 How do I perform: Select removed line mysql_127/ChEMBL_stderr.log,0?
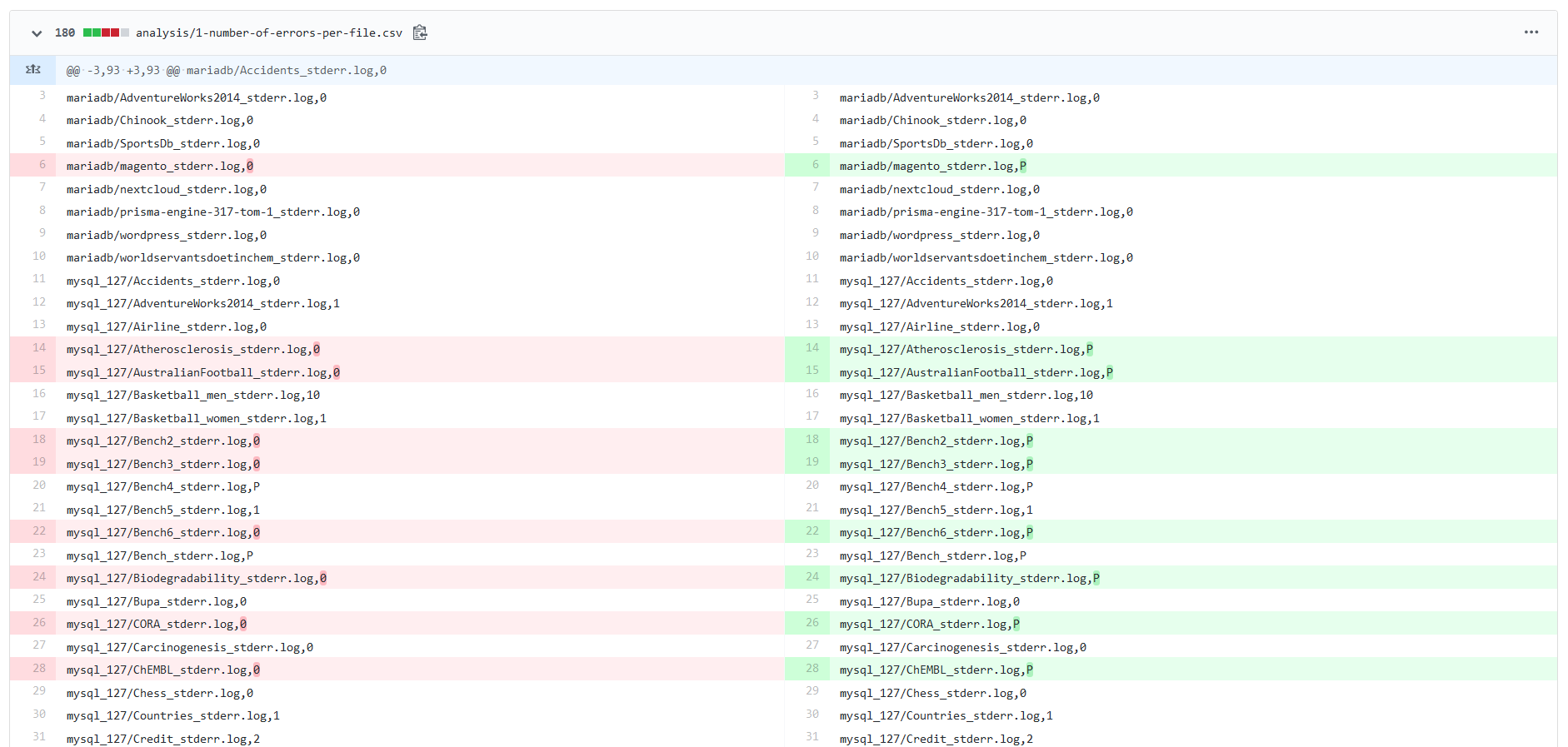[163, 670]
